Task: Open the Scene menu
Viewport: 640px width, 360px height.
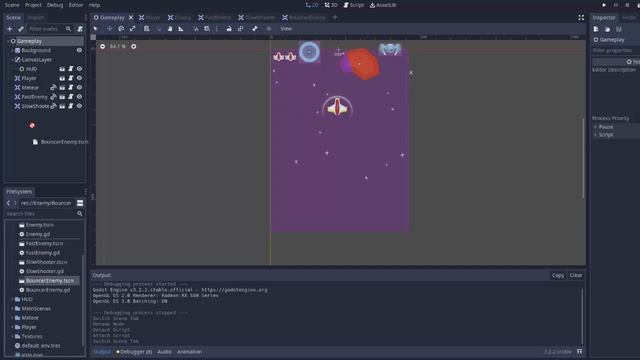Action: pyautogui.click(x=12, y=5)
